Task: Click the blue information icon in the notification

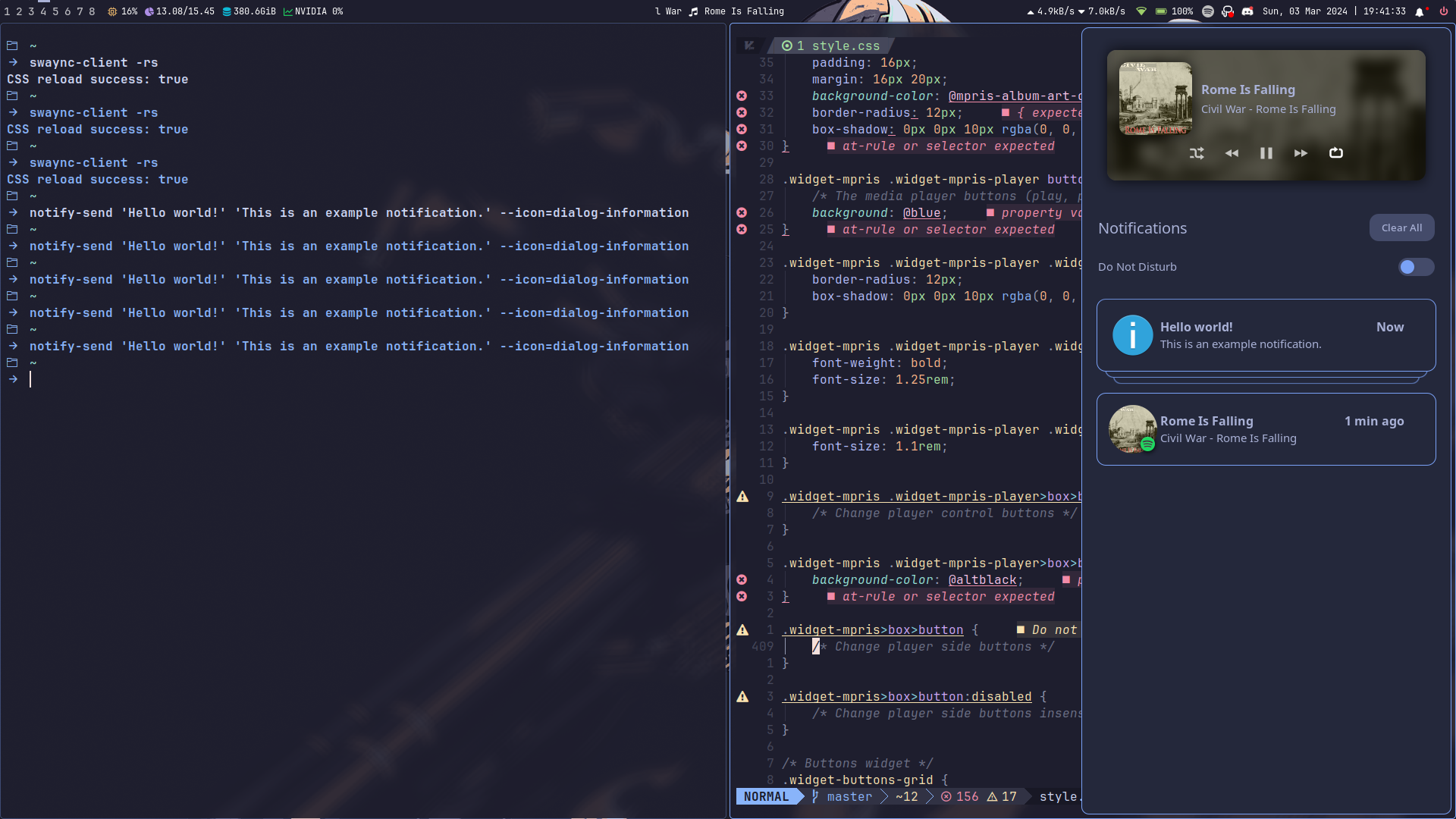Action: 1133,335
